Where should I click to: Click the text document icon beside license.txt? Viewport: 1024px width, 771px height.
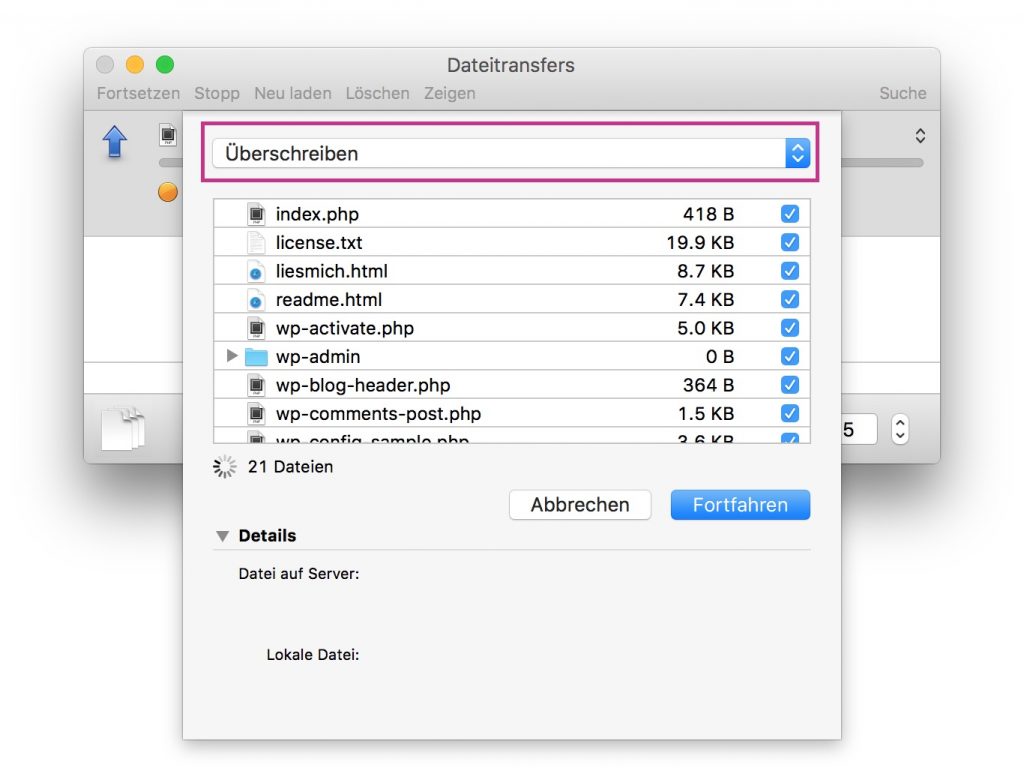[256, 242]
